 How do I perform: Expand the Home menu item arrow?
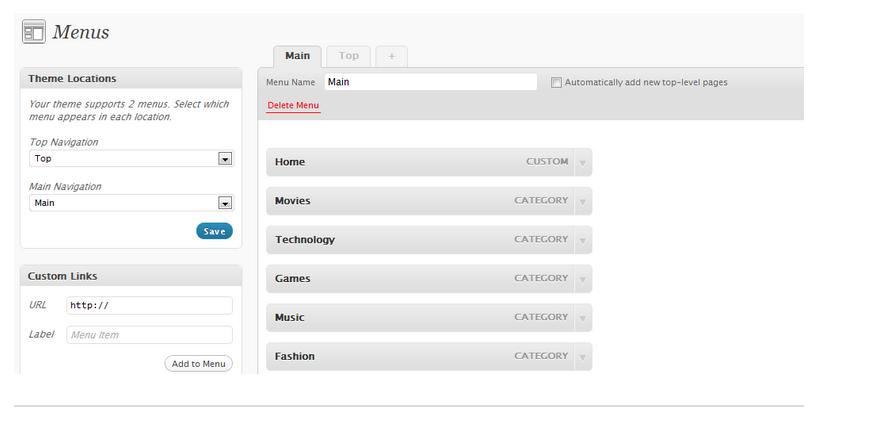(583, 162)
